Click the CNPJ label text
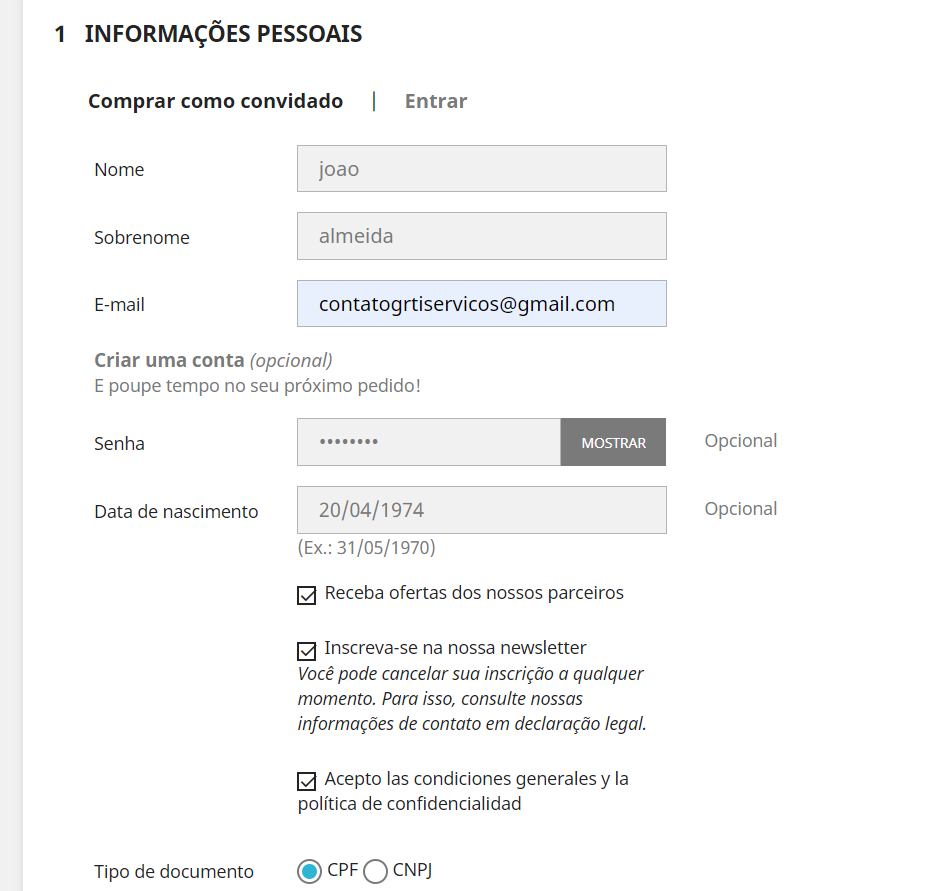The image size is (932, 891). [x=412, y=870]
